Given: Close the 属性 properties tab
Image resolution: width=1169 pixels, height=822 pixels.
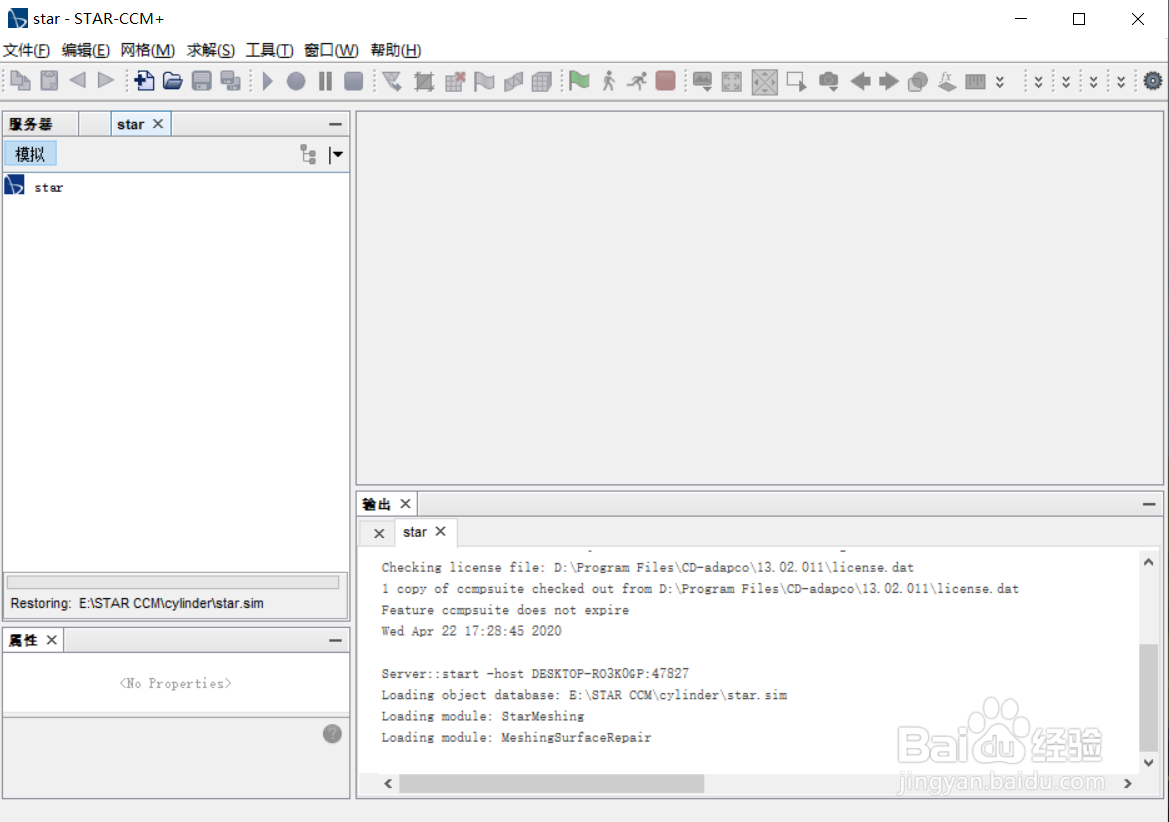Looking at the screenshot, I should click(51, 639).
